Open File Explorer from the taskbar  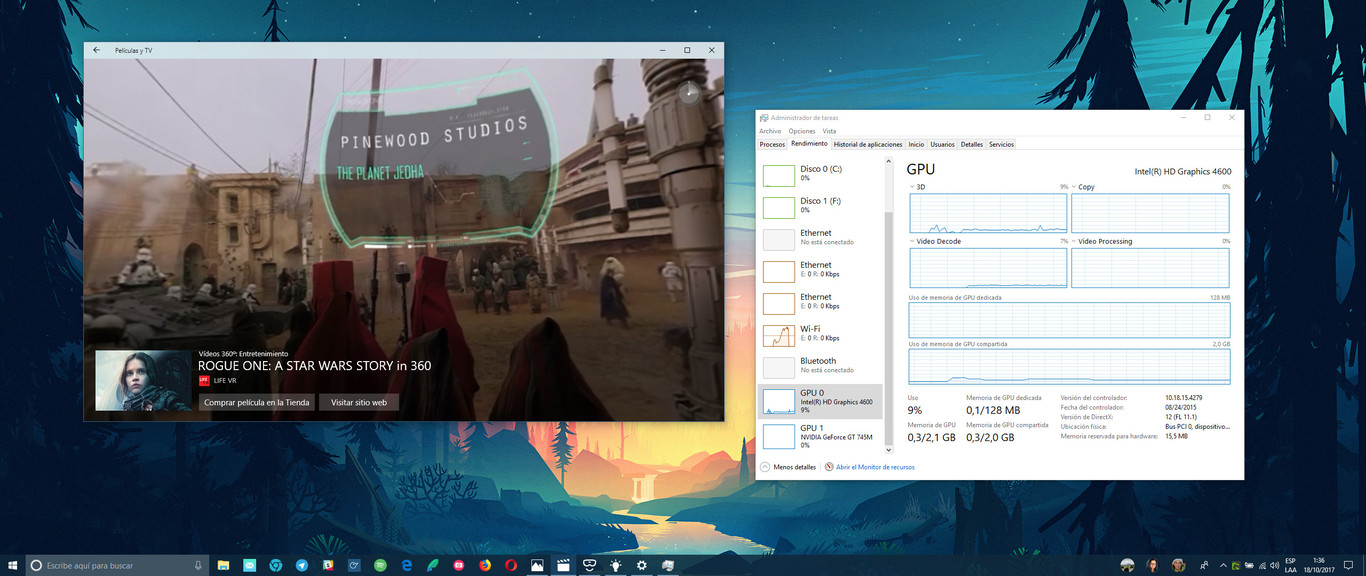(223, 565)
